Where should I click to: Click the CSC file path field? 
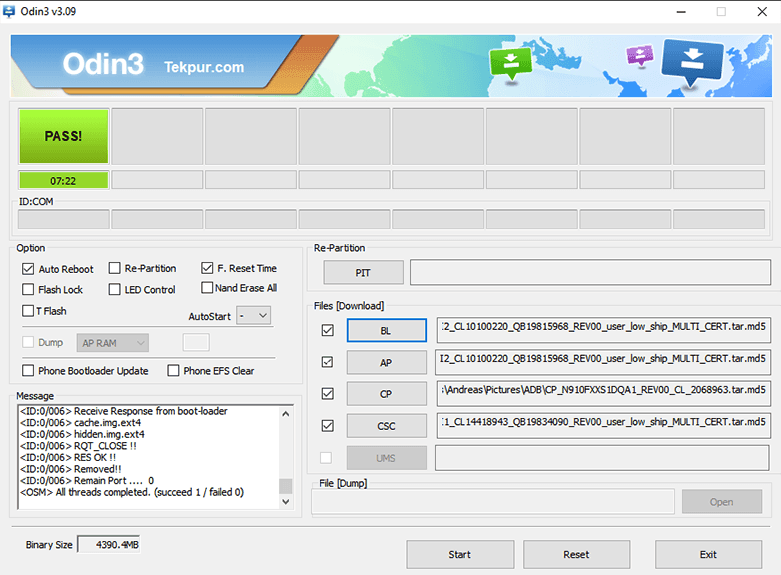pos(604,426)
